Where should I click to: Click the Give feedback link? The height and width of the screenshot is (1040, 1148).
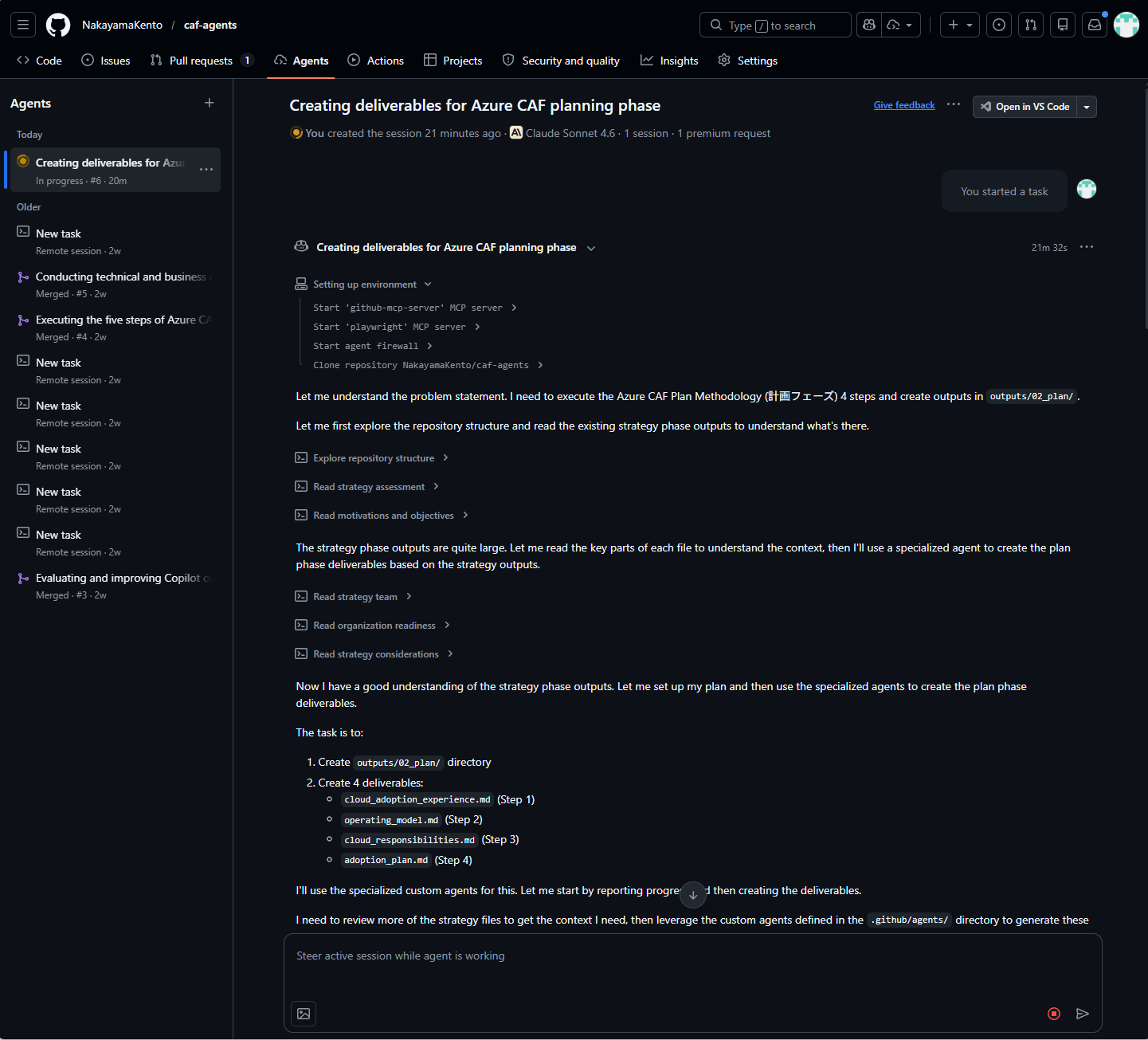(x=904, y=105)
